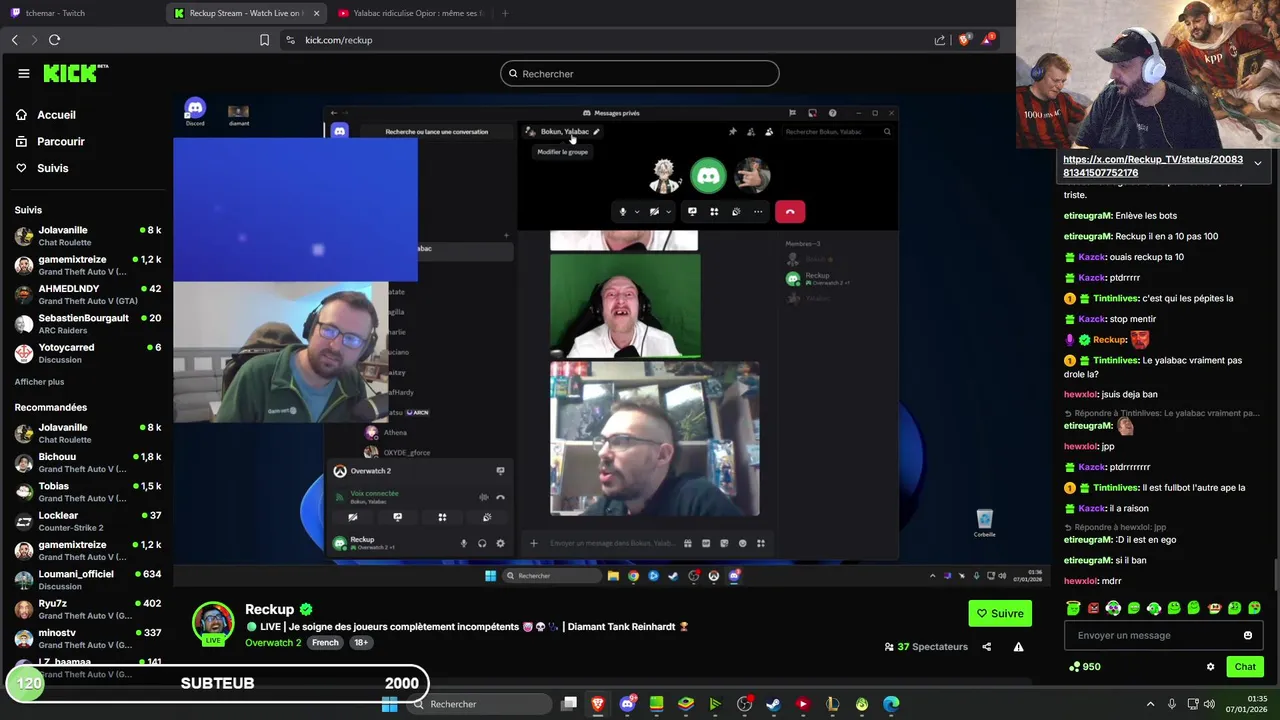The width and height of the screenshot is (1280, 720).
Task: Click the Suivre follow button
Action: pyautogui.click(x=1000, y=613)
